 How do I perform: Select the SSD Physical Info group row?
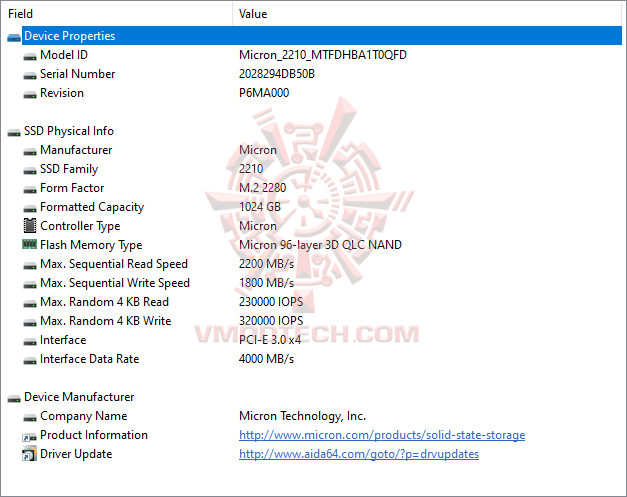pos(69,131)
